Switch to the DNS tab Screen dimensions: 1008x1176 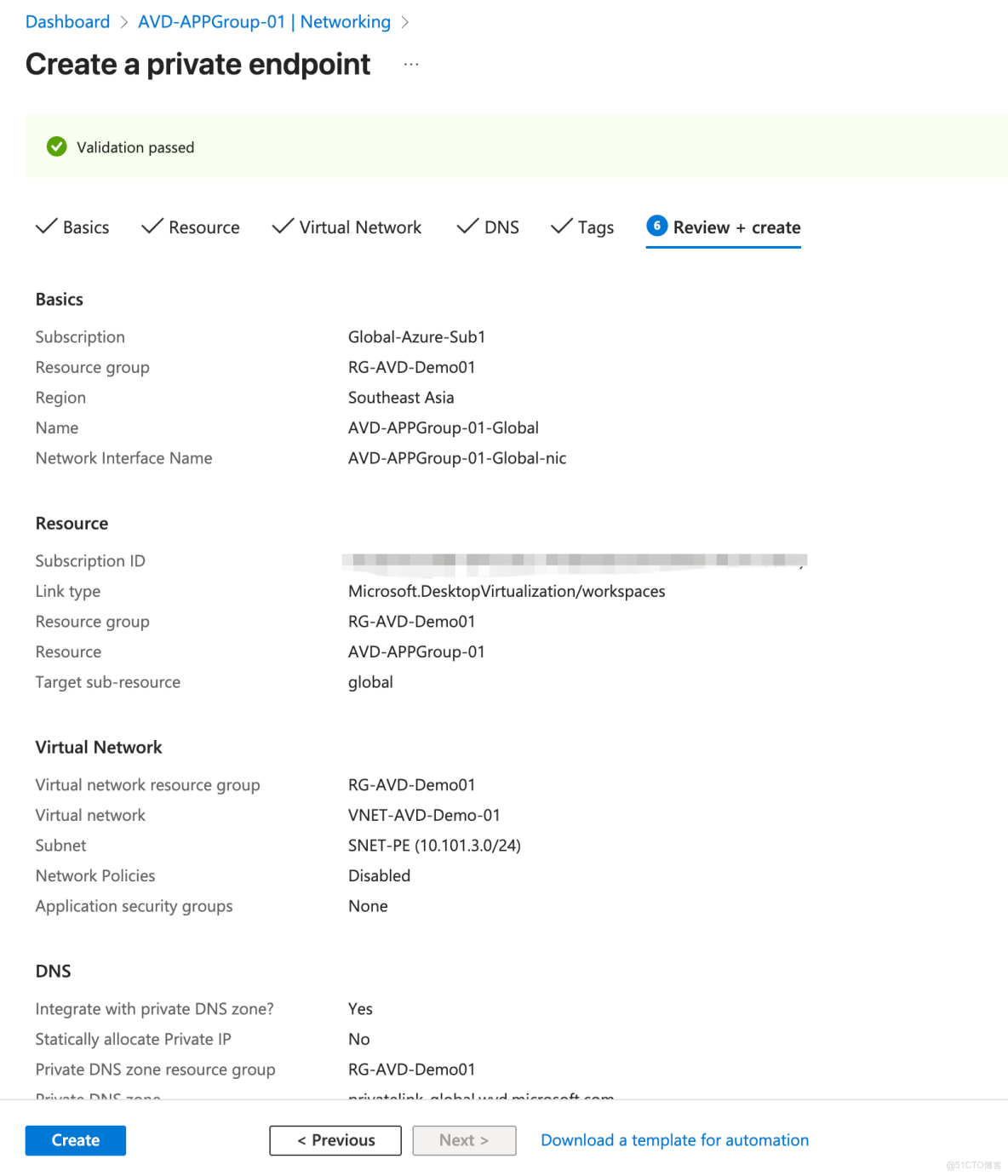pyautogui.click(x=502, y=227)
